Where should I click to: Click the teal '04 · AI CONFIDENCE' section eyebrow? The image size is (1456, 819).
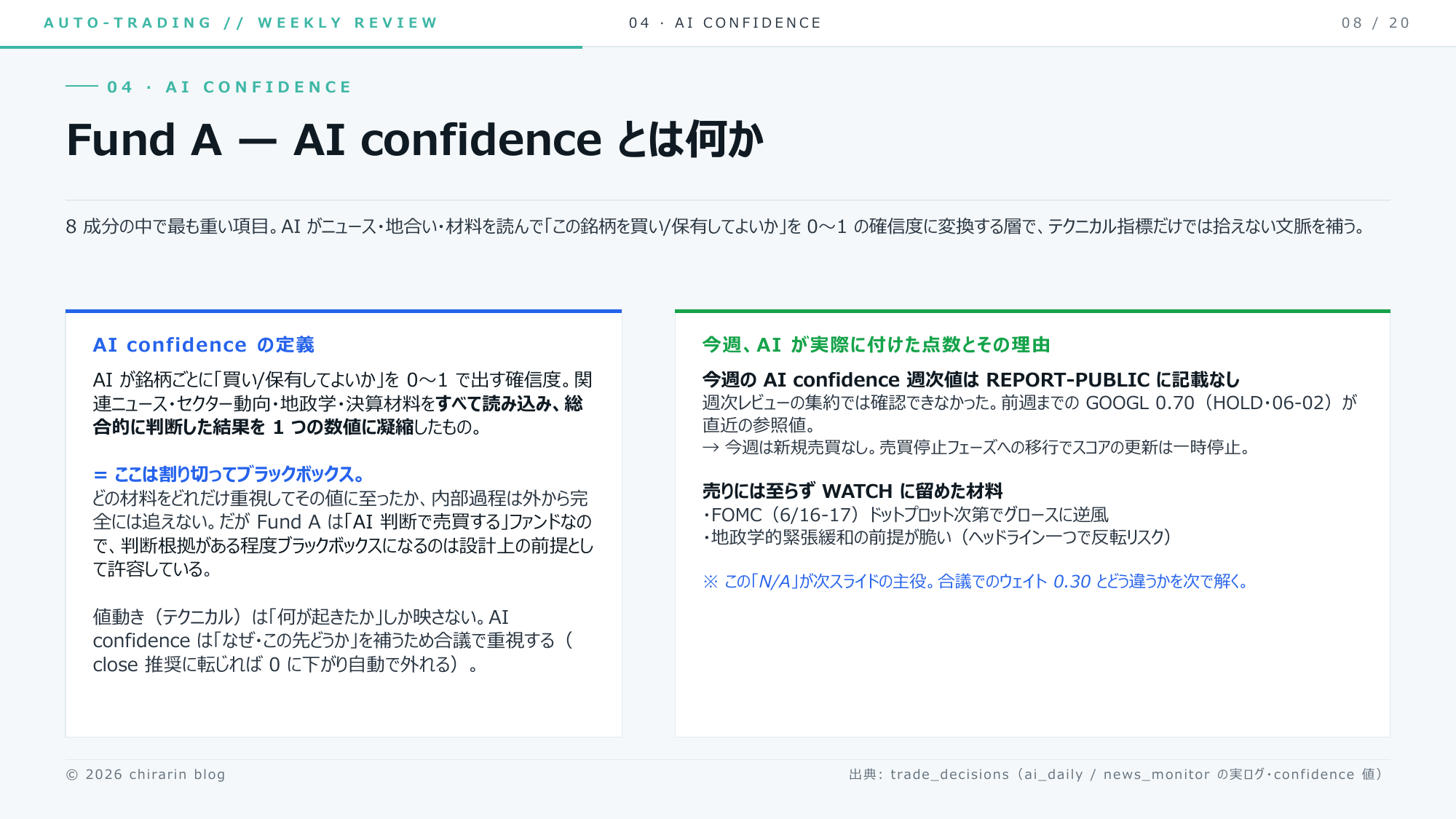click(x=229, y=87)
